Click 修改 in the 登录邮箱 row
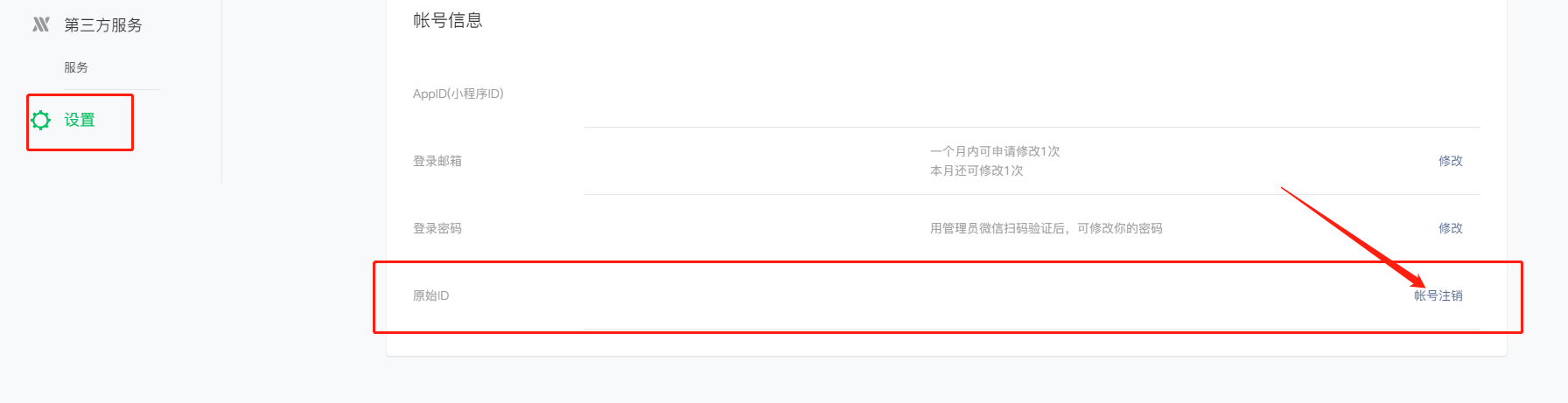Viewport: 1568px width, 403px height. tap(1451, 161)
